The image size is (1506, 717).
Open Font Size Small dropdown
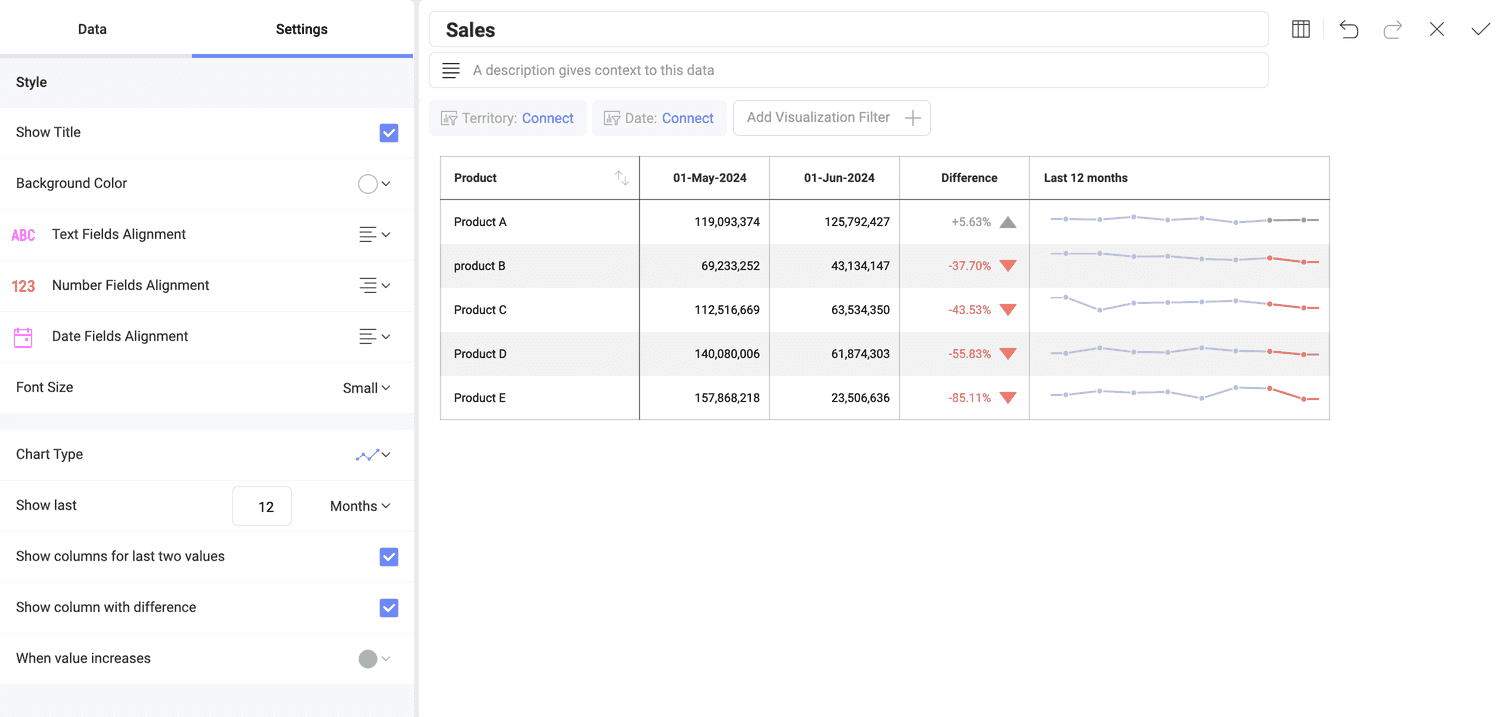366,388
